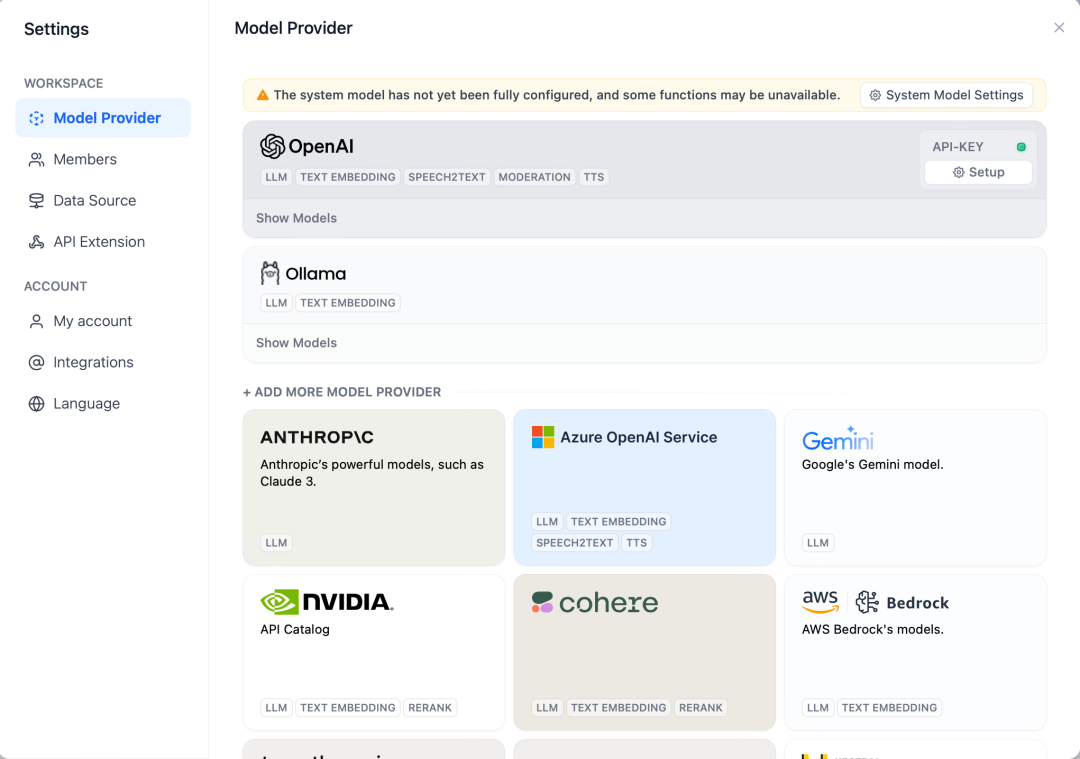
Task: Click the LLM tag on the Anthropic card
Action: point(276,543)
